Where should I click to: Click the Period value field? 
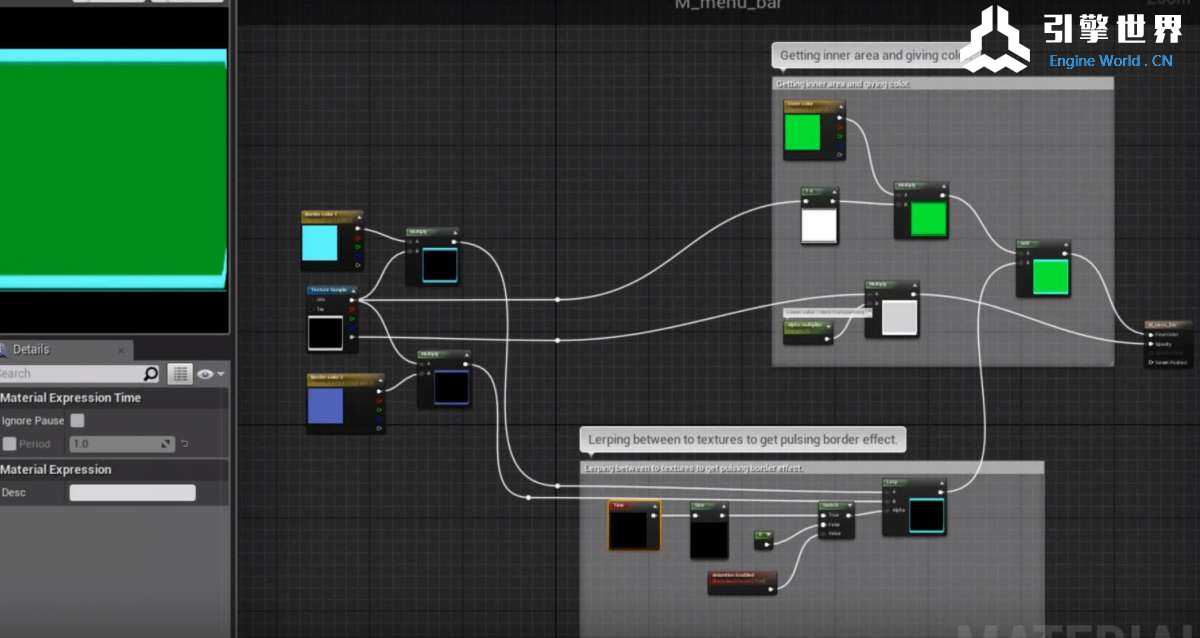click(x=113, y=444)
